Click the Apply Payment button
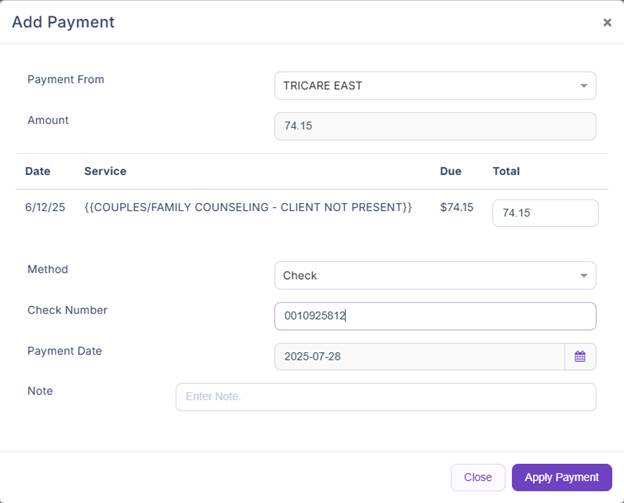This screenshot has width=624, height=503. pos(561,477)
